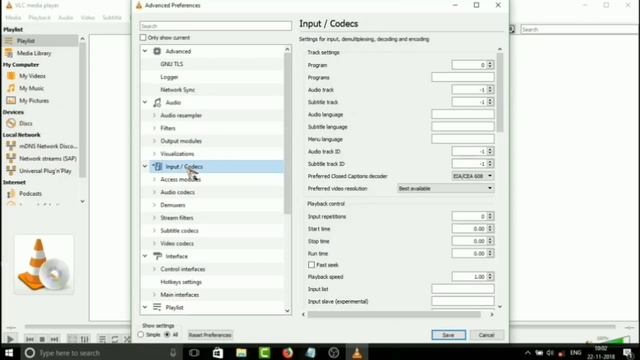
Task: Open the extended settings equalizer icon in VLC
Action: (84, 339)
